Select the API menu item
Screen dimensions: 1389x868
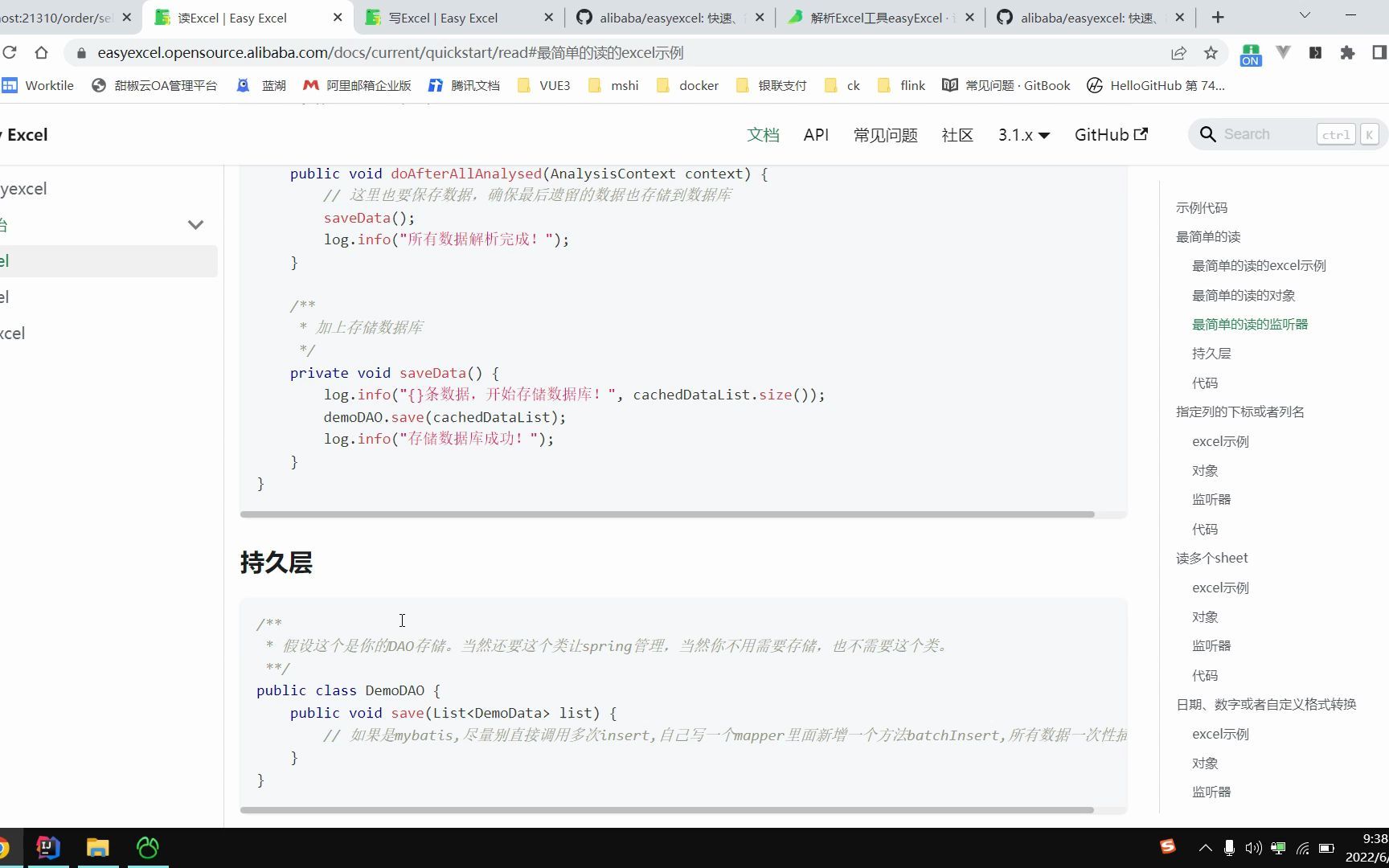pos(816,135)
